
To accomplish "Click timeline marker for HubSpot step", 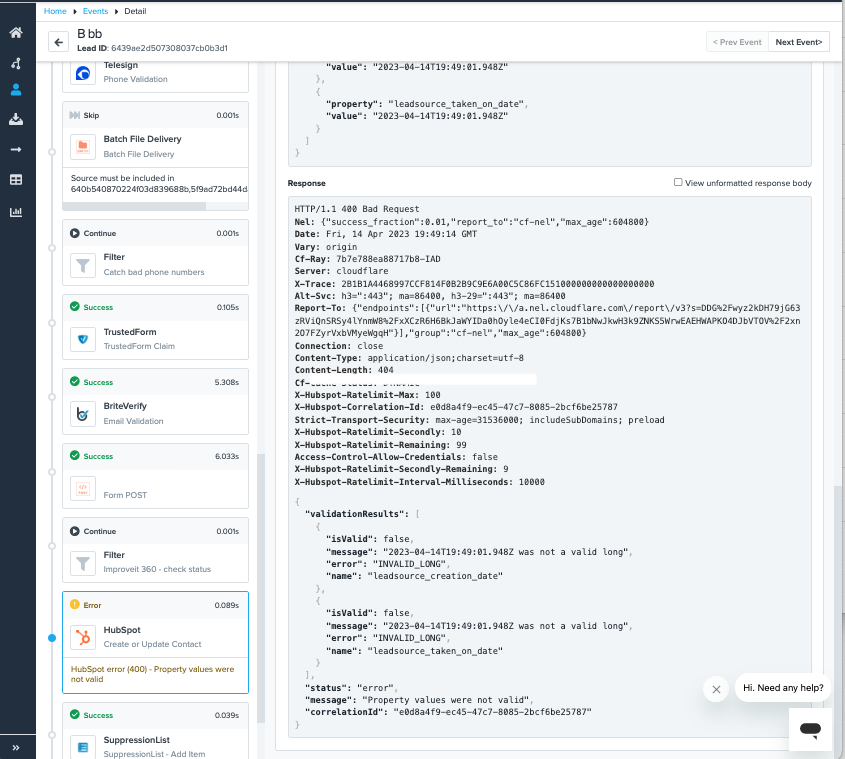I will (52, 638).
